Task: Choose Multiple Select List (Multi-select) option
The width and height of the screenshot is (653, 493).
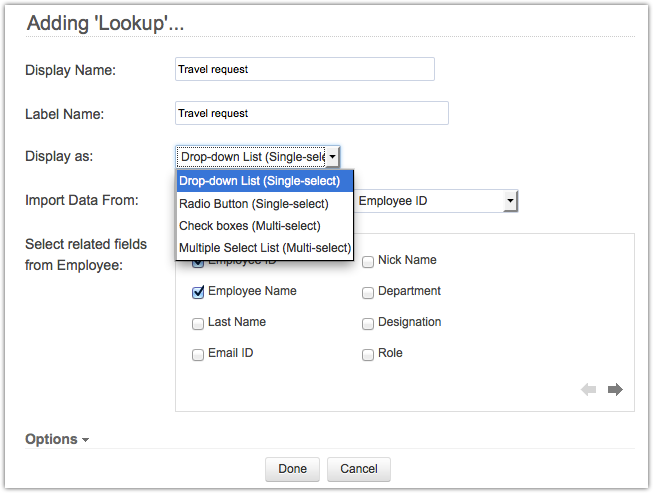Action: tap(265, 248)
